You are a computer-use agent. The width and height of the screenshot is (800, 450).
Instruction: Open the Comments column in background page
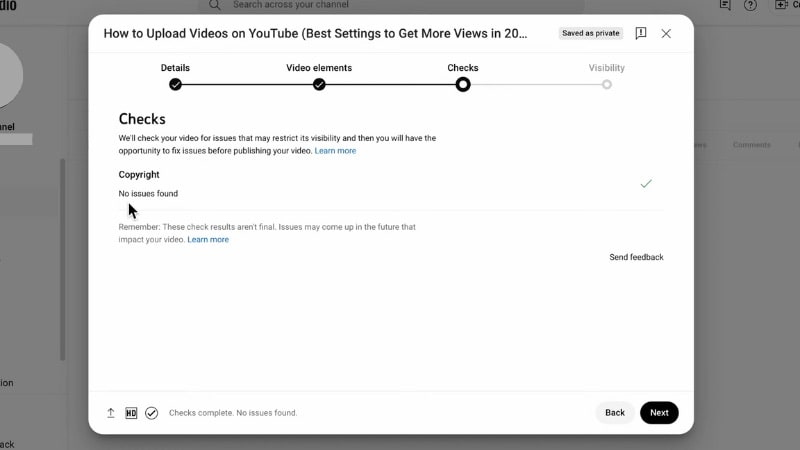[752, 145]
